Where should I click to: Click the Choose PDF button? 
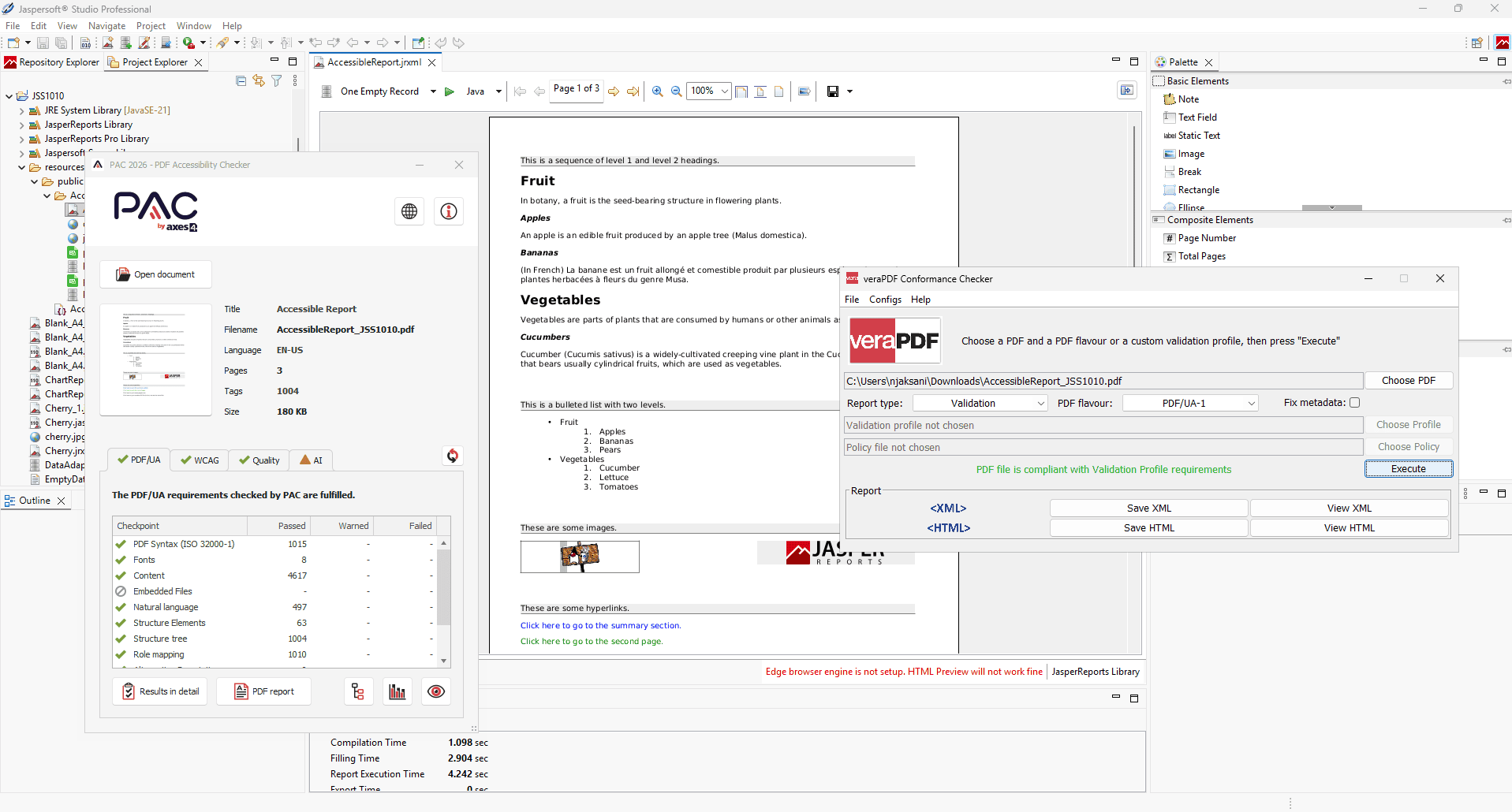click(x=1409, y=381)
